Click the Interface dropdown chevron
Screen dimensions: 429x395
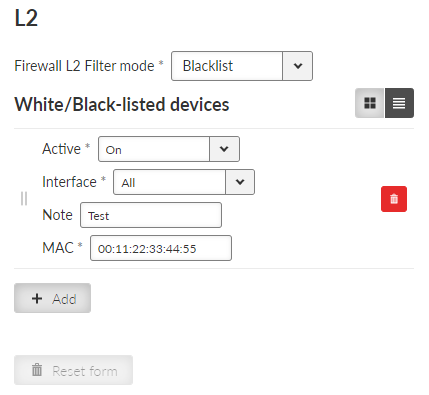[x=240, y=182]
